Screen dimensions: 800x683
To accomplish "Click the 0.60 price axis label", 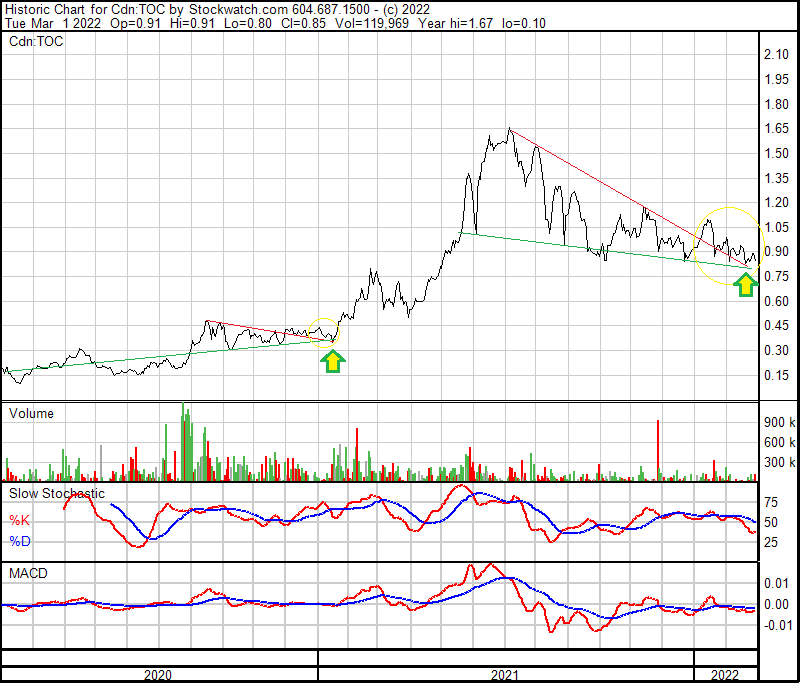I will click(776, 301).
